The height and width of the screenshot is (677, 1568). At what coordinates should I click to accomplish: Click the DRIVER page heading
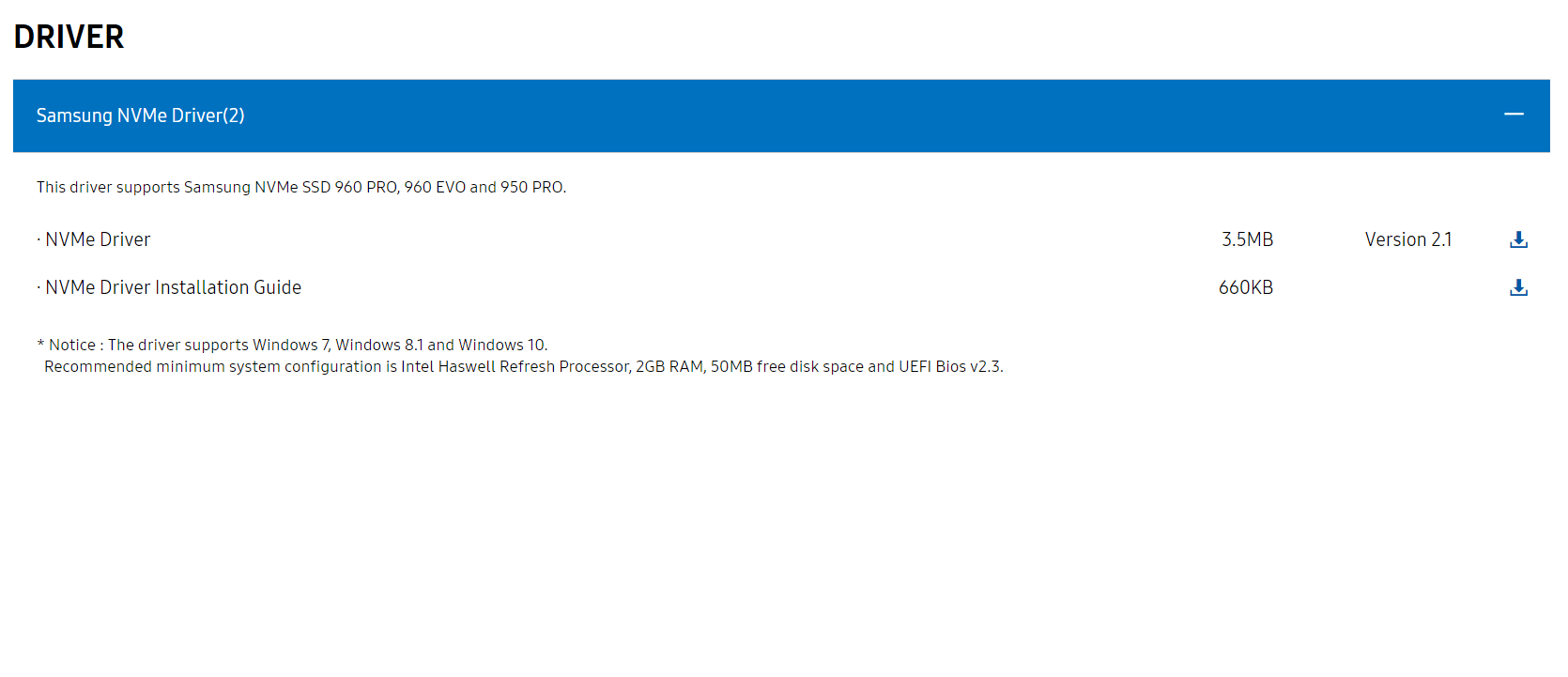69,37
